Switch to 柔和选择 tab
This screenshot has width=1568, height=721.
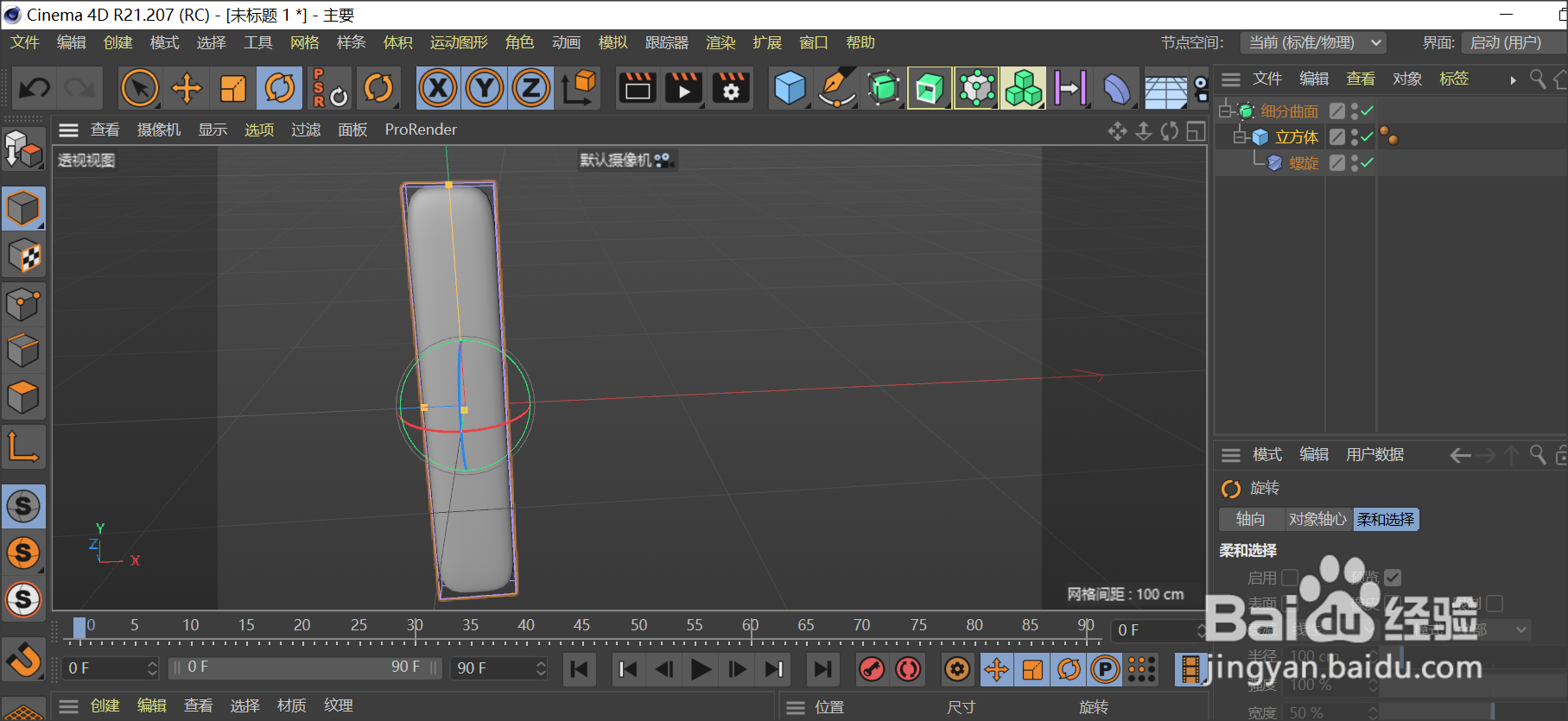[1386, 519]
